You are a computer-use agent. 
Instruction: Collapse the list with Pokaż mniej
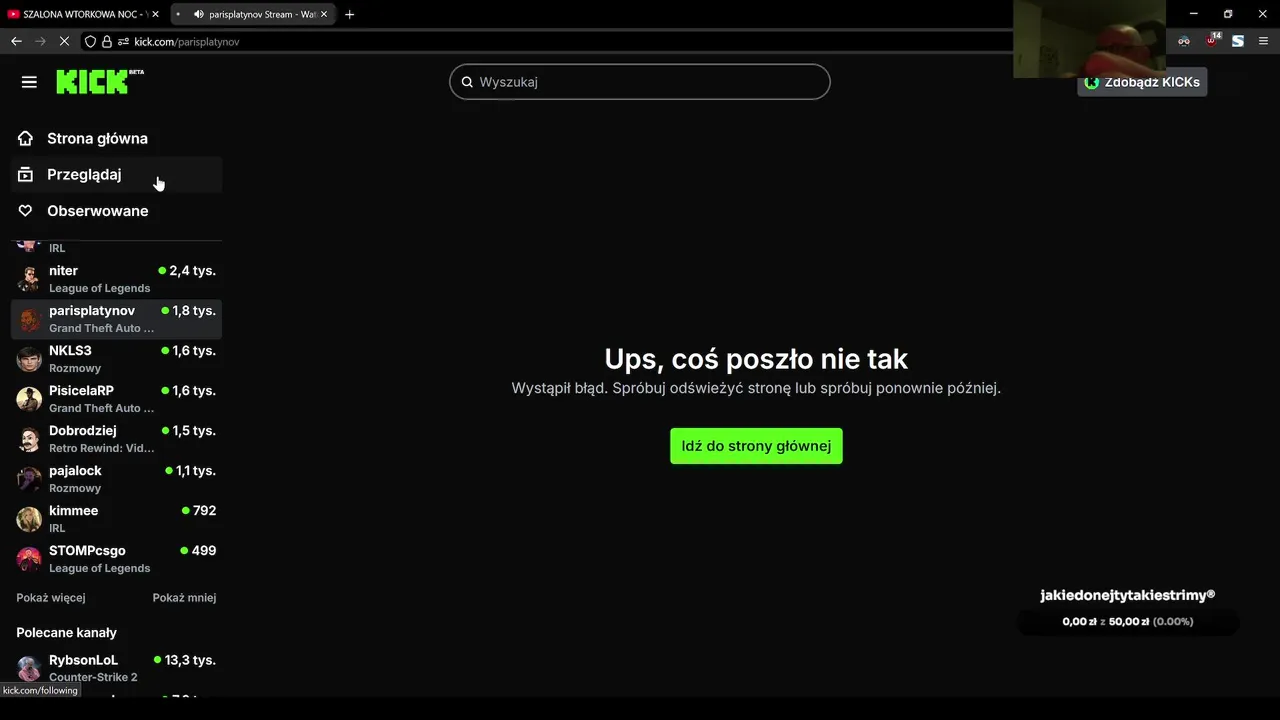tap(184, 598)
